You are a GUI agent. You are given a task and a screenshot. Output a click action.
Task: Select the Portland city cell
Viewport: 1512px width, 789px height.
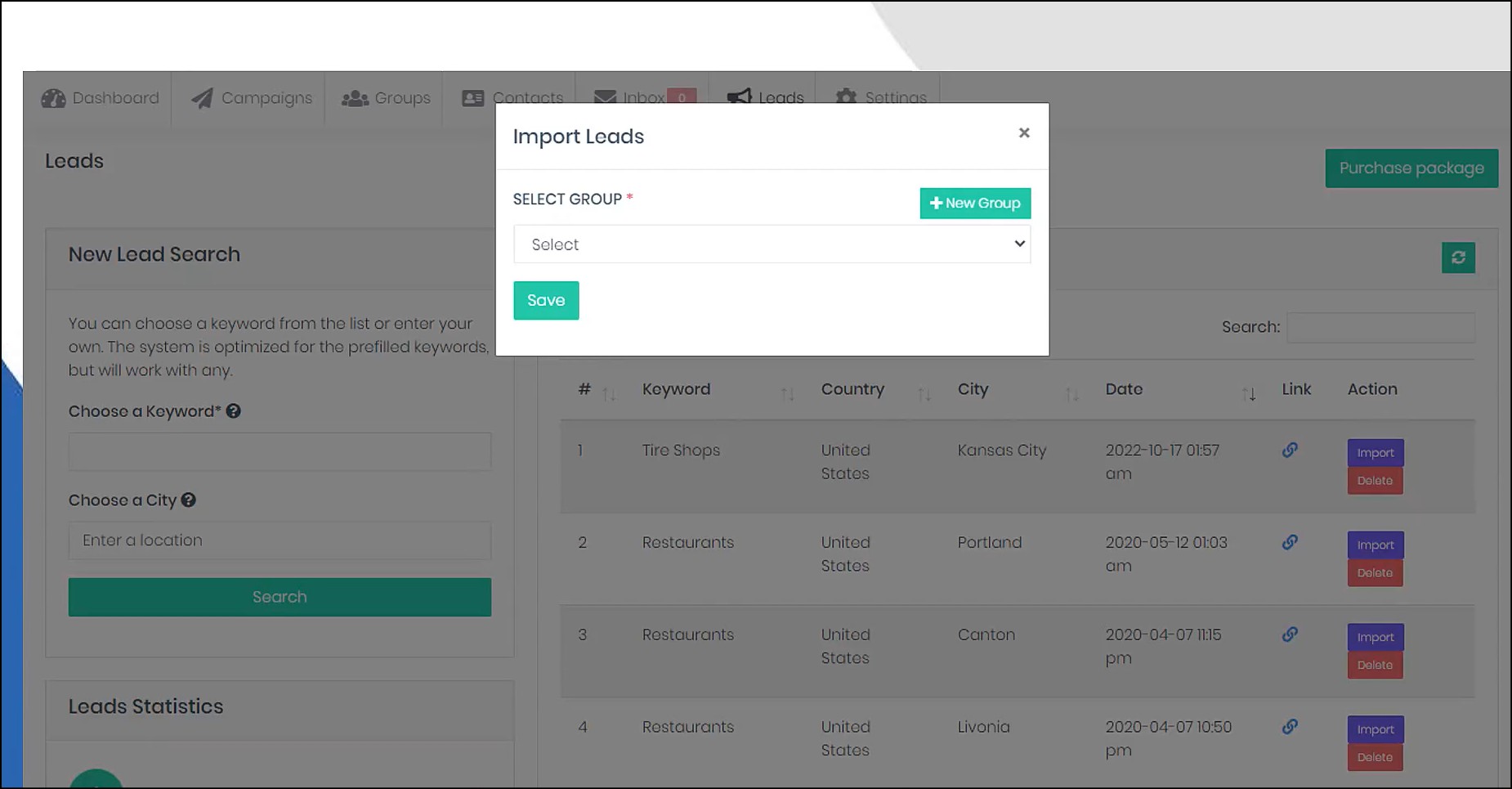click(990, 542)
